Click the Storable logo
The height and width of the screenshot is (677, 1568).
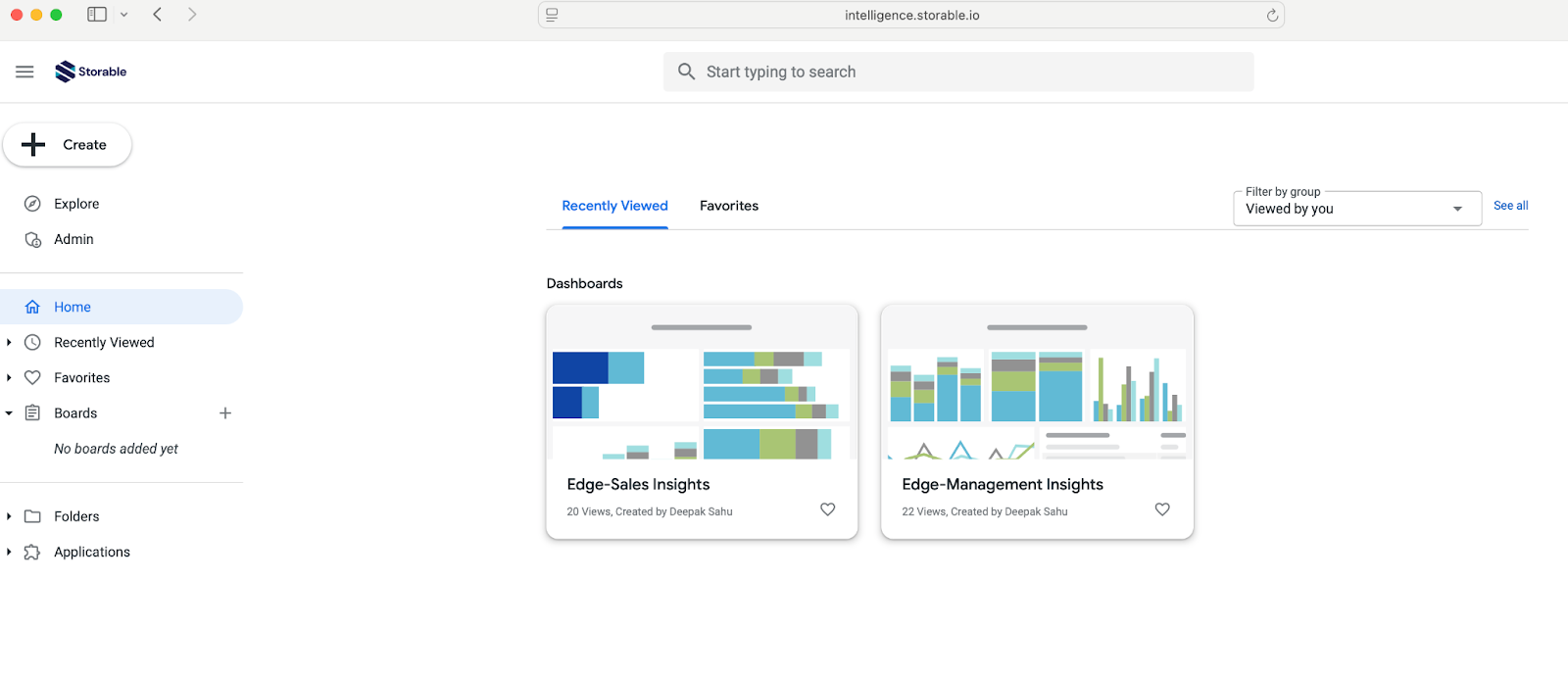[91, 72]
